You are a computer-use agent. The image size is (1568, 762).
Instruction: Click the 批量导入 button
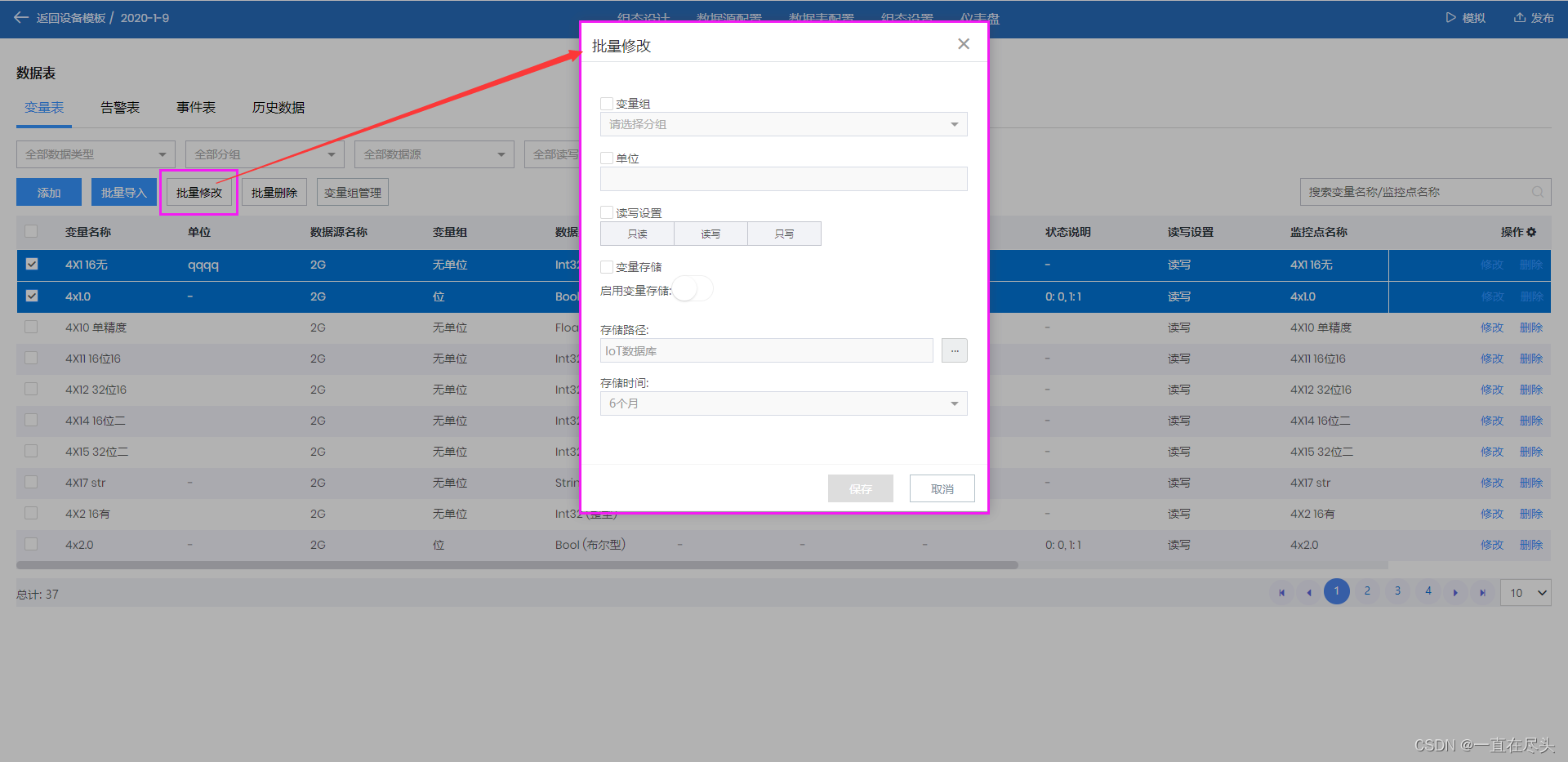pyautogui.click(x=123, y=192)
